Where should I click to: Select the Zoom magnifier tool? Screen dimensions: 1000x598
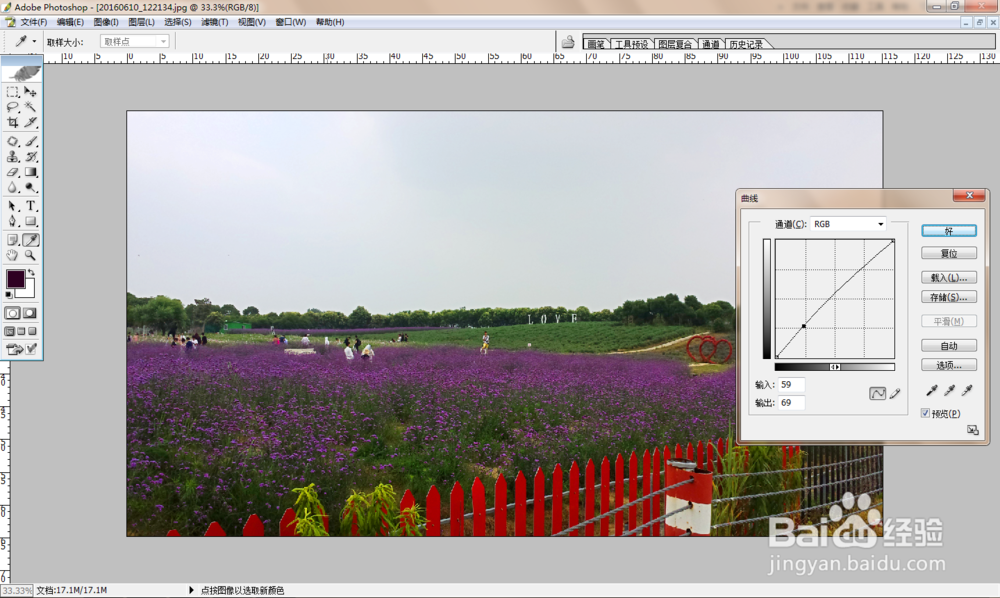[x=31, y=255]
